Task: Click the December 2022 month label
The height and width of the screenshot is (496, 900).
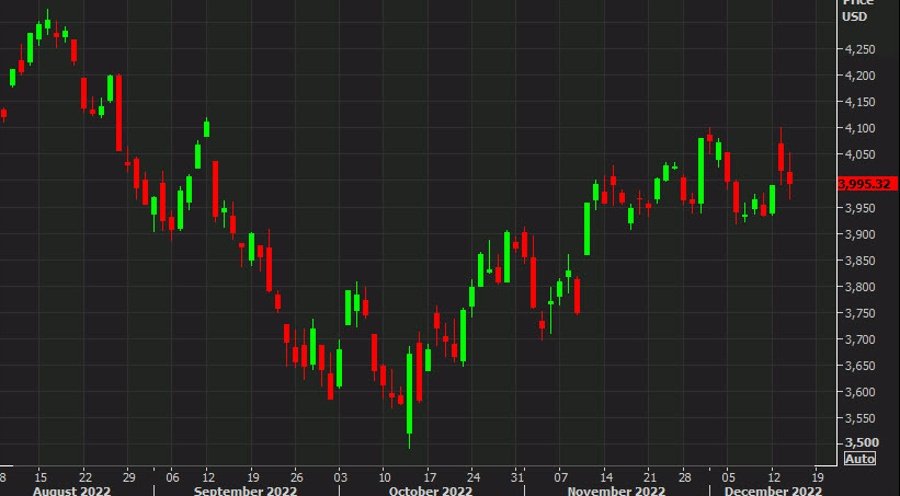Action: [773, 491]
